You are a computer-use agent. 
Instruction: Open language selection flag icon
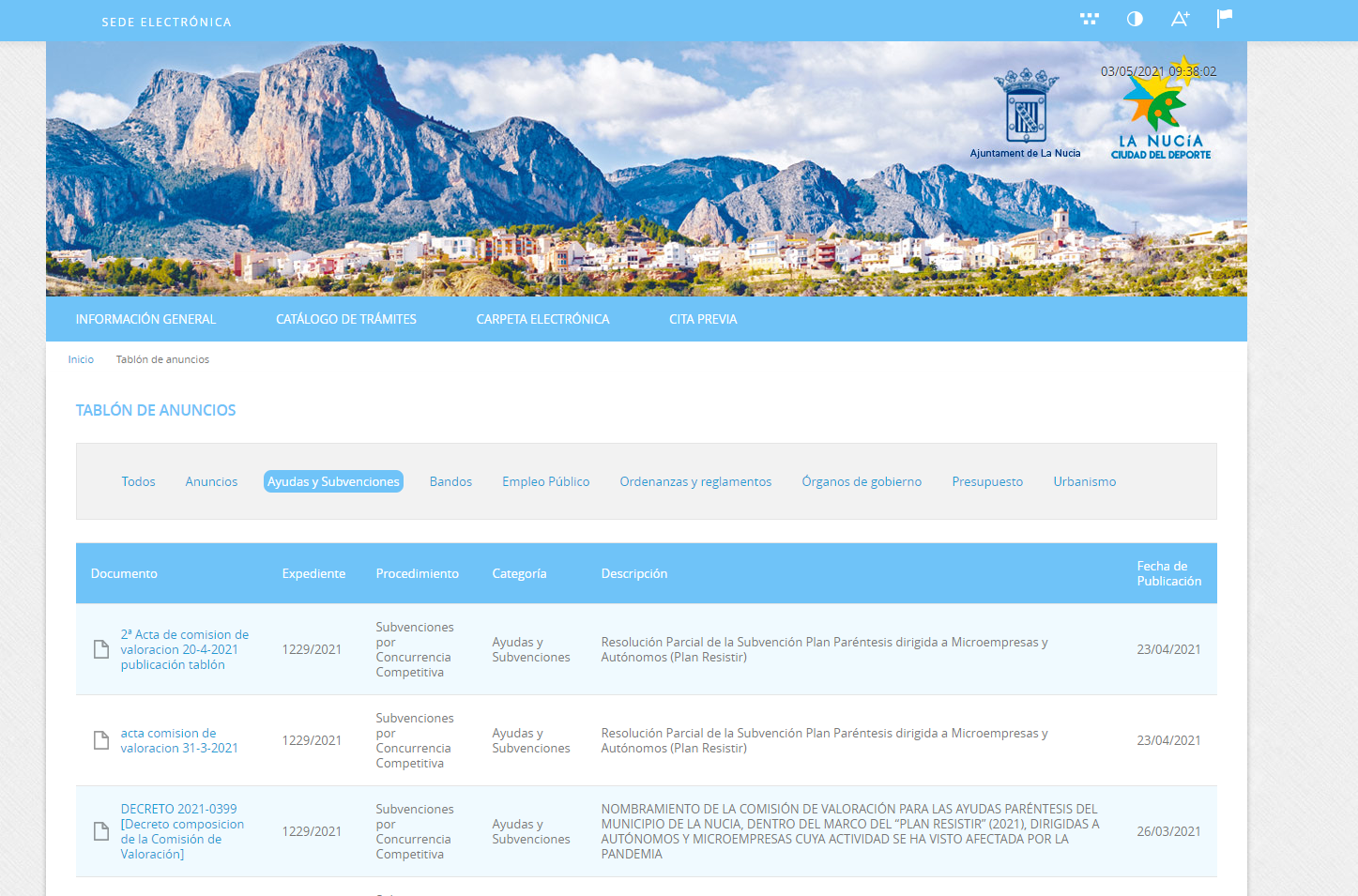coord(1225,19)
